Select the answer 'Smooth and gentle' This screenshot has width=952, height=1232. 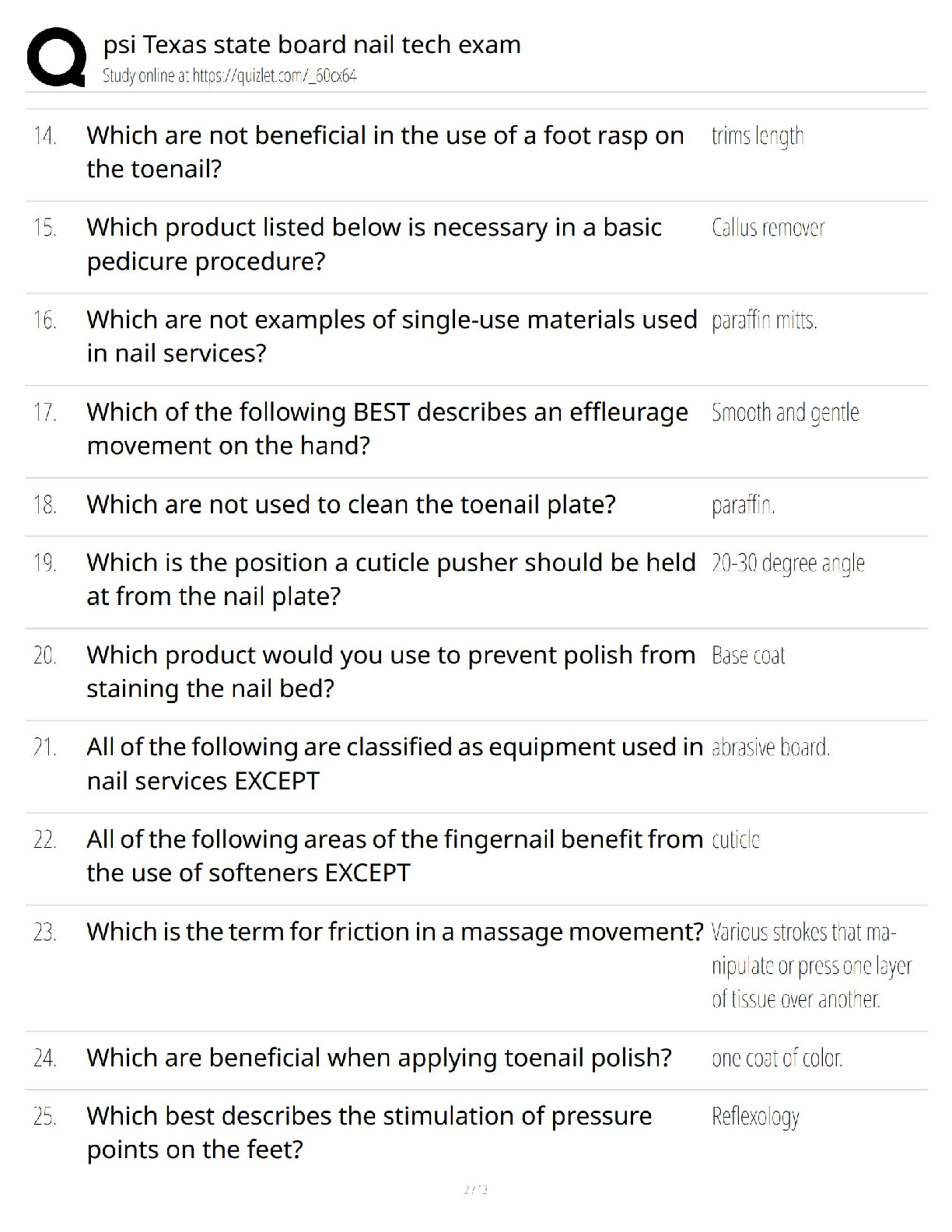tap(785, 412)
